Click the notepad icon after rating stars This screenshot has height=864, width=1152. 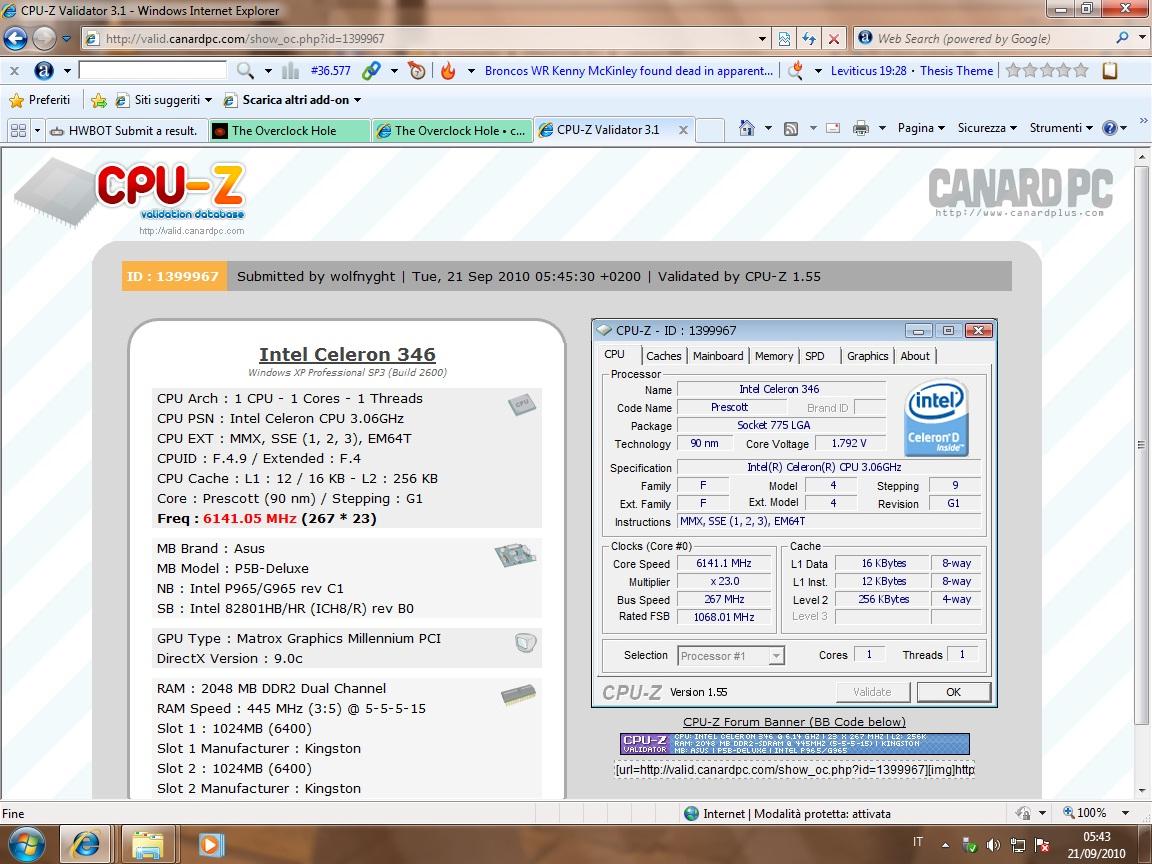click(x=1109, y=71)
